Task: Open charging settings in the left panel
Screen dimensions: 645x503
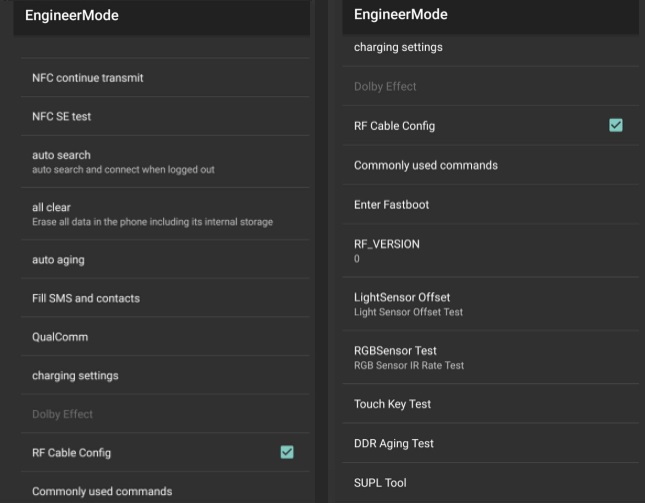Action: click(165, 376)
